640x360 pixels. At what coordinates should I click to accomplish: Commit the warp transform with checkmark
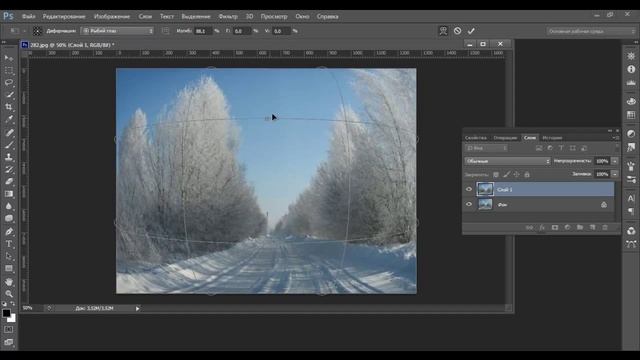pos(471,31)
